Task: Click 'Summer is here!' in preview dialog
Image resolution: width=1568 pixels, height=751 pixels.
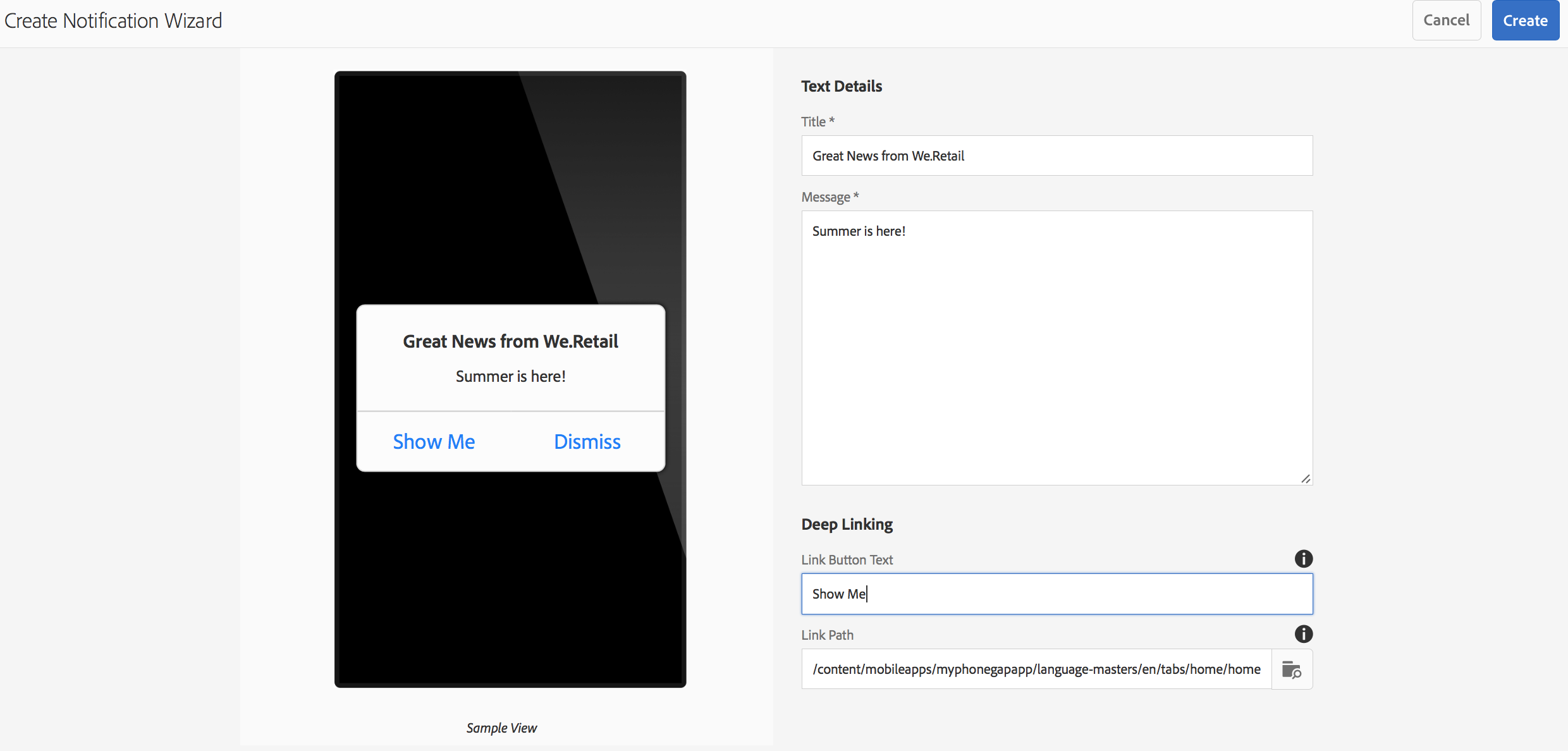Action: pyautogui.click(x=510, y=376)
